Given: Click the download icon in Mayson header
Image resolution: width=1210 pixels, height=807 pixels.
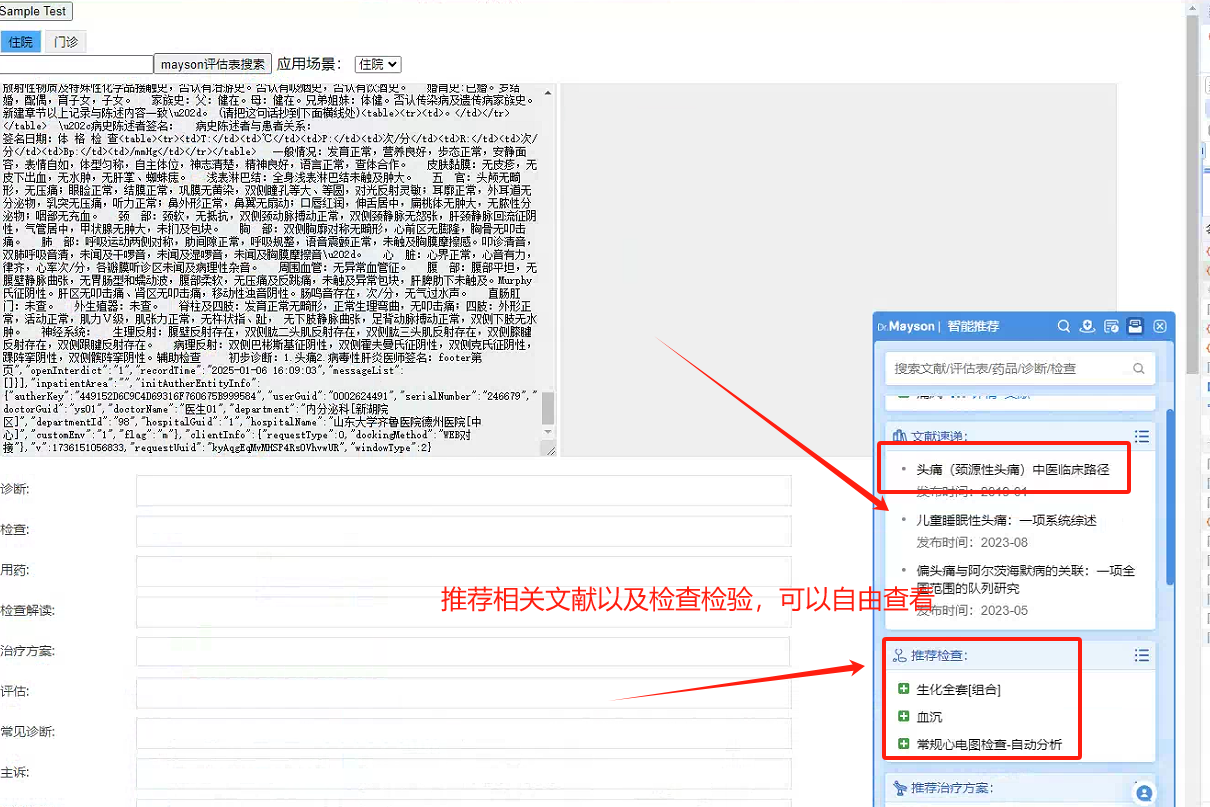Looking at the screenshot, I should point(1088,326).
